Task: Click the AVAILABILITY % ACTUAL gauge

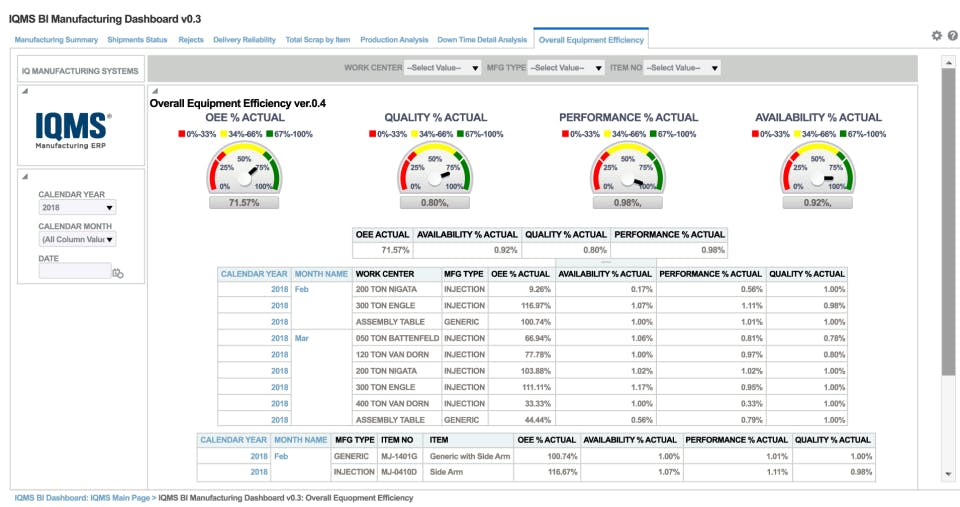Action: (817, 167)
